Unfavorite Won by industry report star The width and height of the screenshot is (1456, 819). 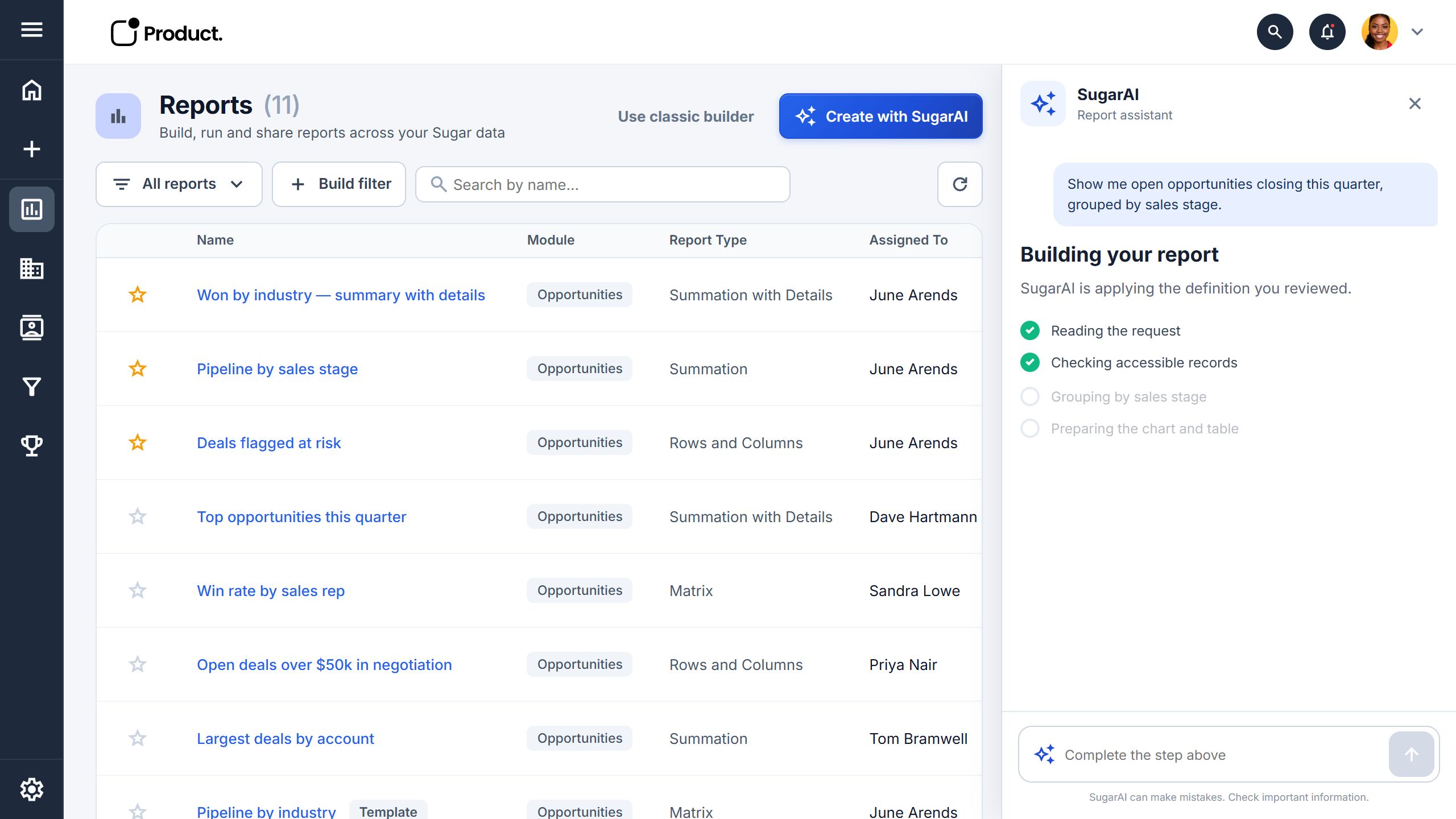[x=138, y=295]
